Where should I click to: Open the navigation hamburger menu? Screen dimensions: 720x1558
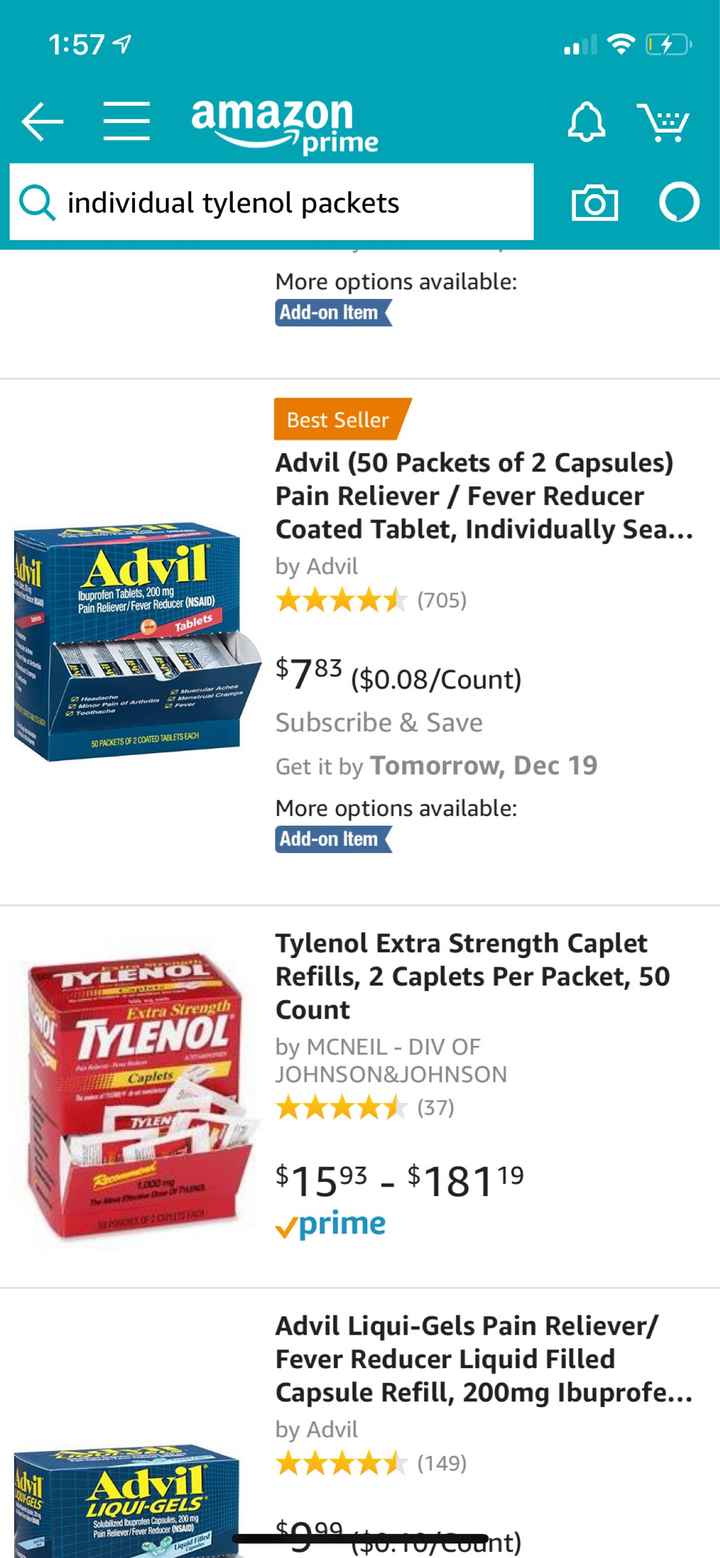(x=126, y=121)
